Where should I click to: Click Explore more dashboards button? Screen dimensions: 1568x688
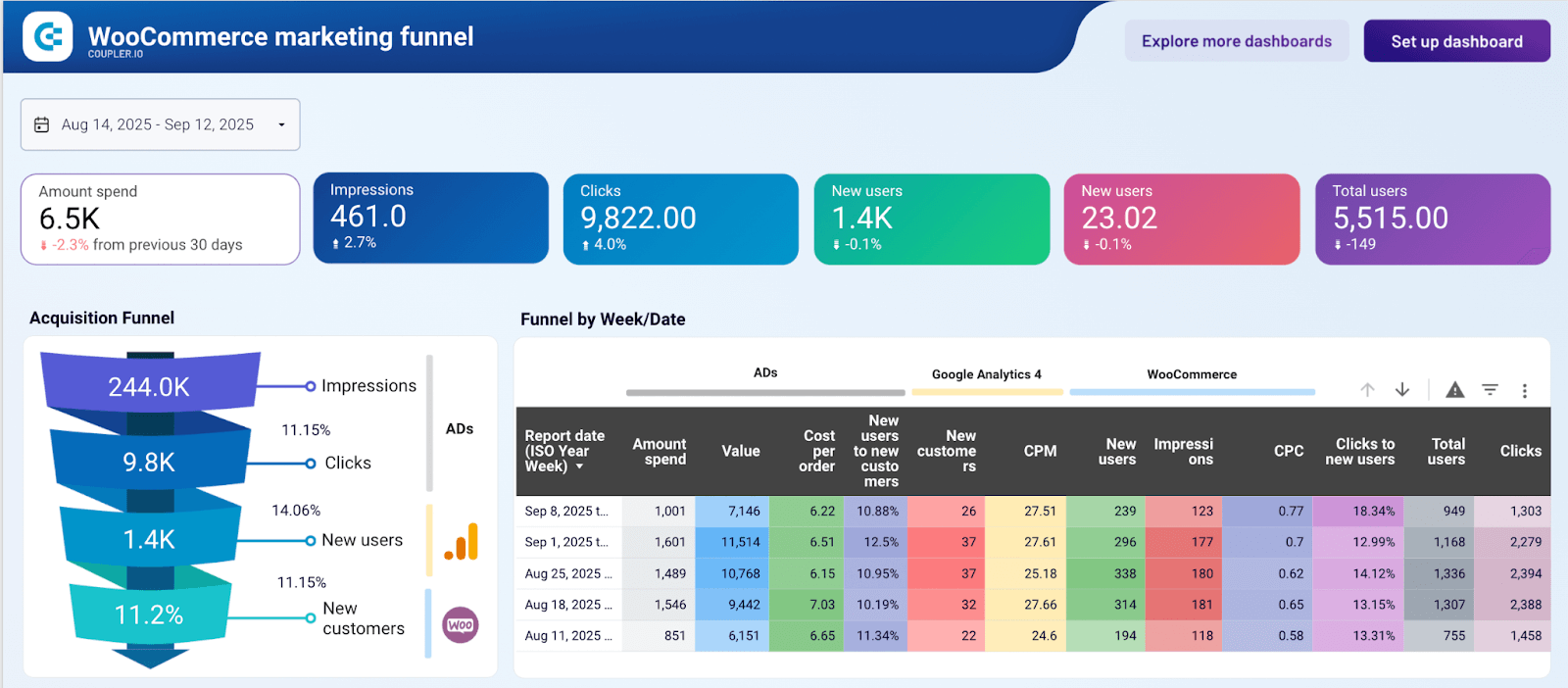1236,41
